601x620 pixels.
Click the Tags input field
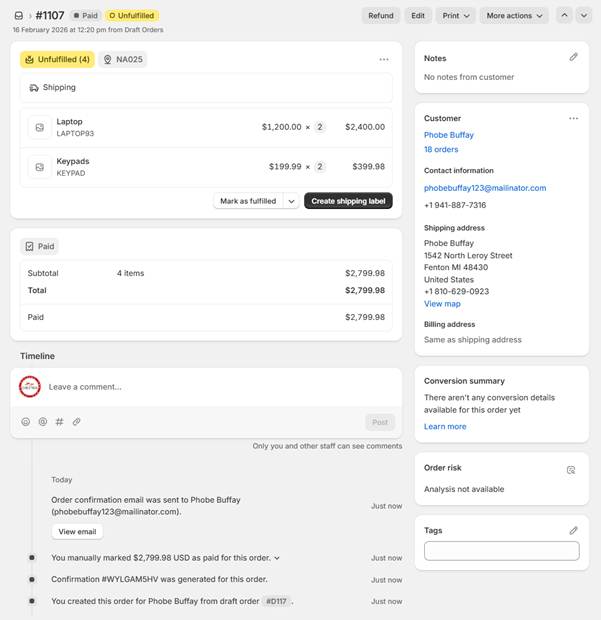[501, 551]
